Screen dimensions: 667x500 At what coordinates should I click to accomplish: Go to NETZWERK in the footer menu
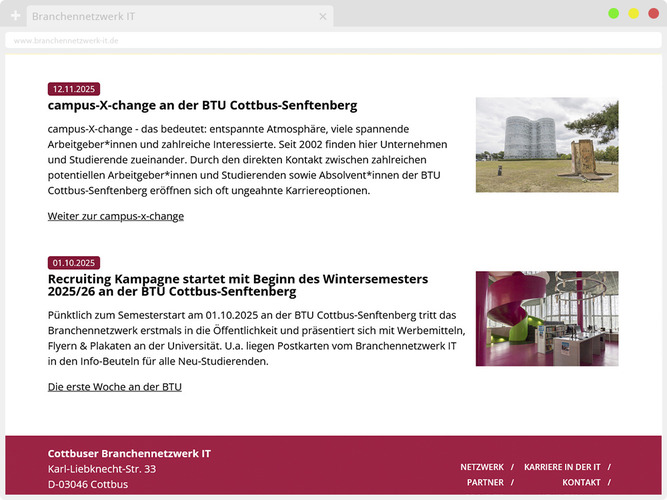click(482, 467)
